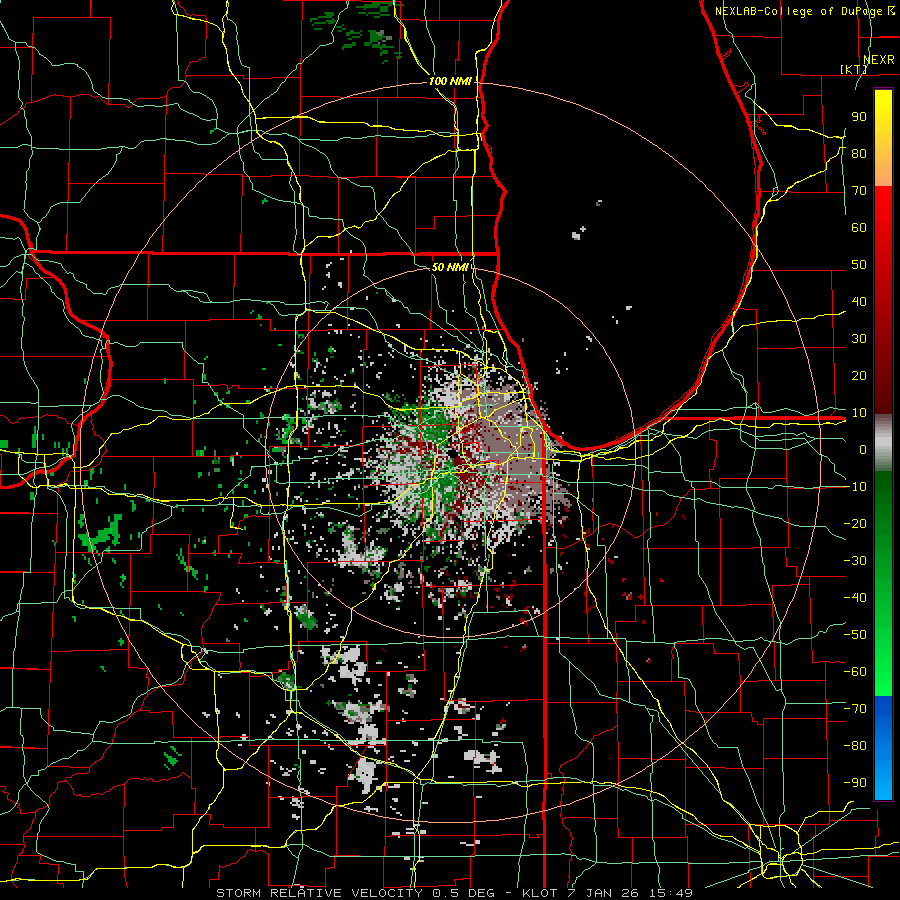The height and width of the screenshot is (900, 900).
Task: Click the 80 value on the velocity scale
Action: 859,153
